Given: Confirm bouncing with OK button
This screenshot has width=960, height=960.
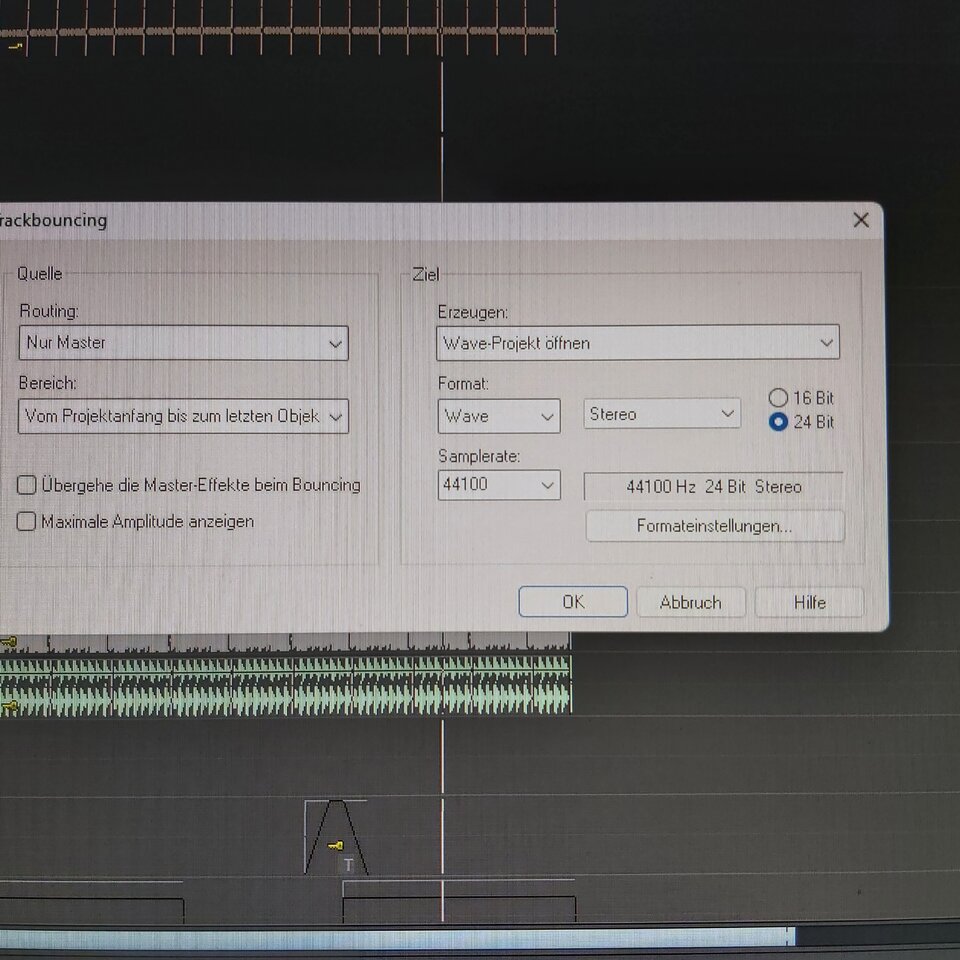Looking at the screenshot, I should (573, 602).
